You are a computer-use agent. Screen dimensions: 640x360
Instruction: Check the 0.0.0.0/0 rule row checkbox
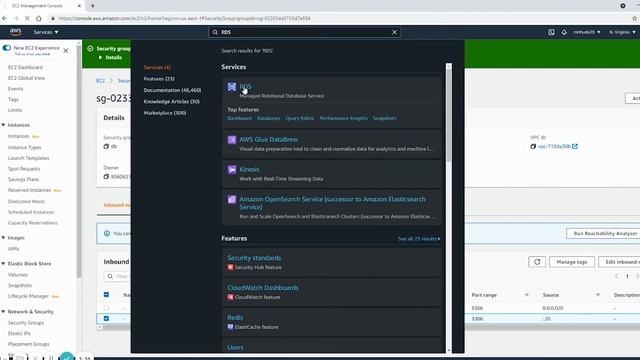107,308
